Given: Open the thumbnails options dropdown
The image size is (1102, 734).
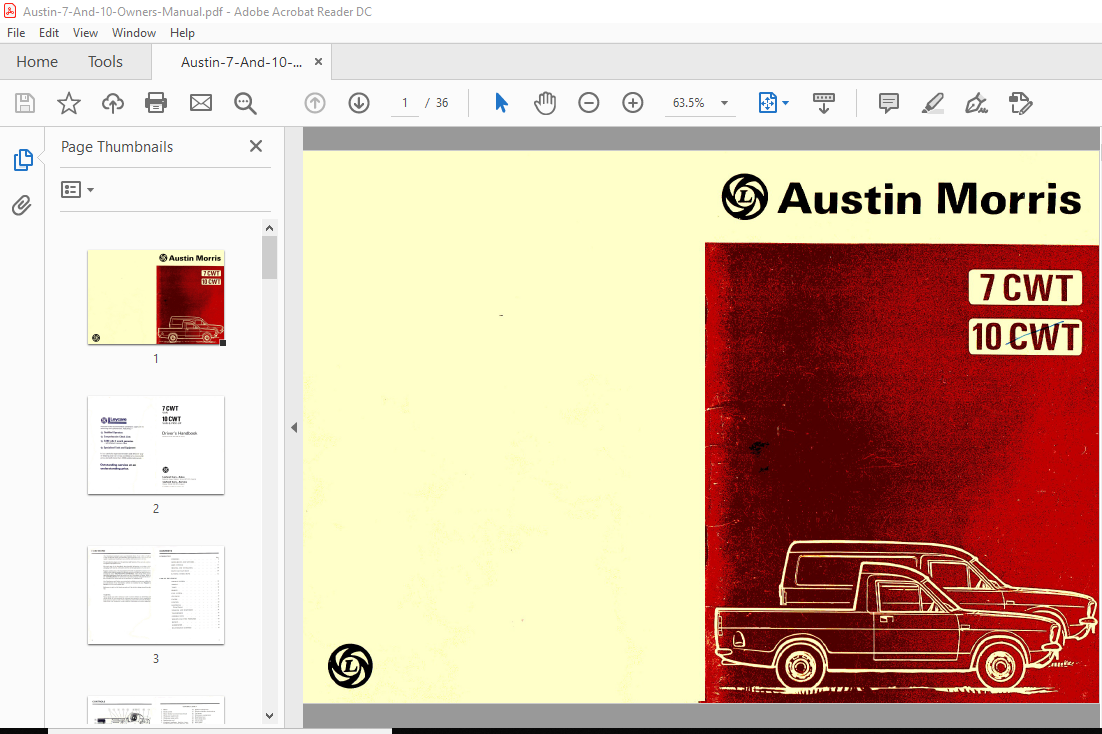Looking at the screenshot, I should pos(77,190).
